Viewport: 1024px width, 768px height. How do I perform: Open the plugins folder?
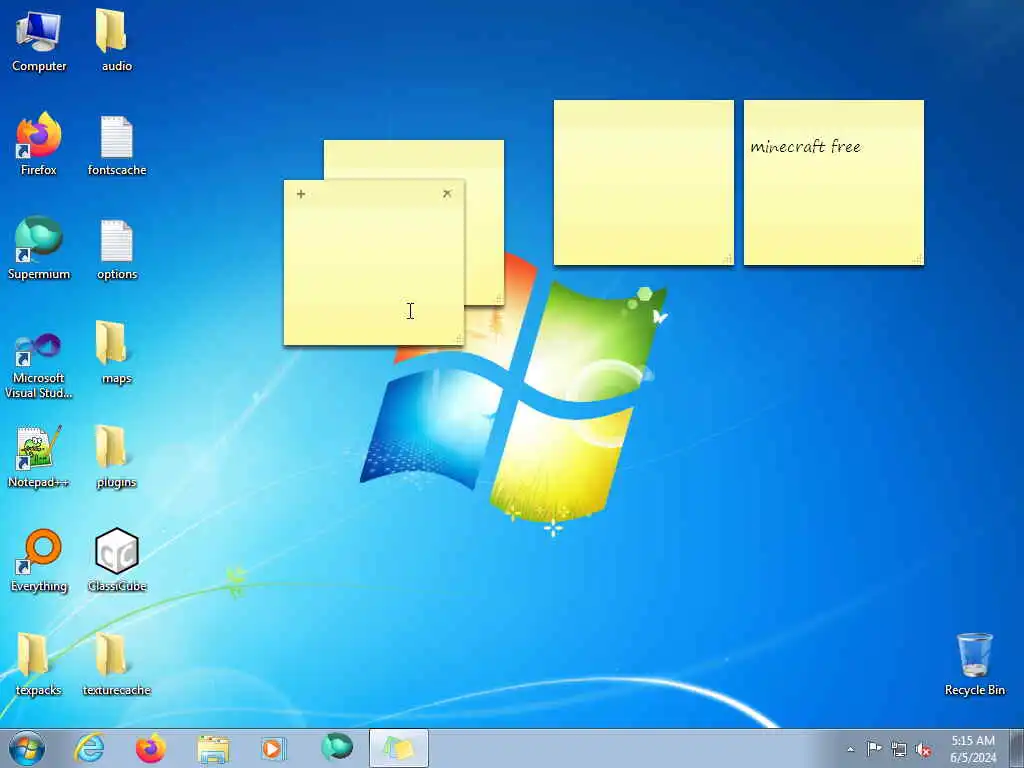pos(116,456)
